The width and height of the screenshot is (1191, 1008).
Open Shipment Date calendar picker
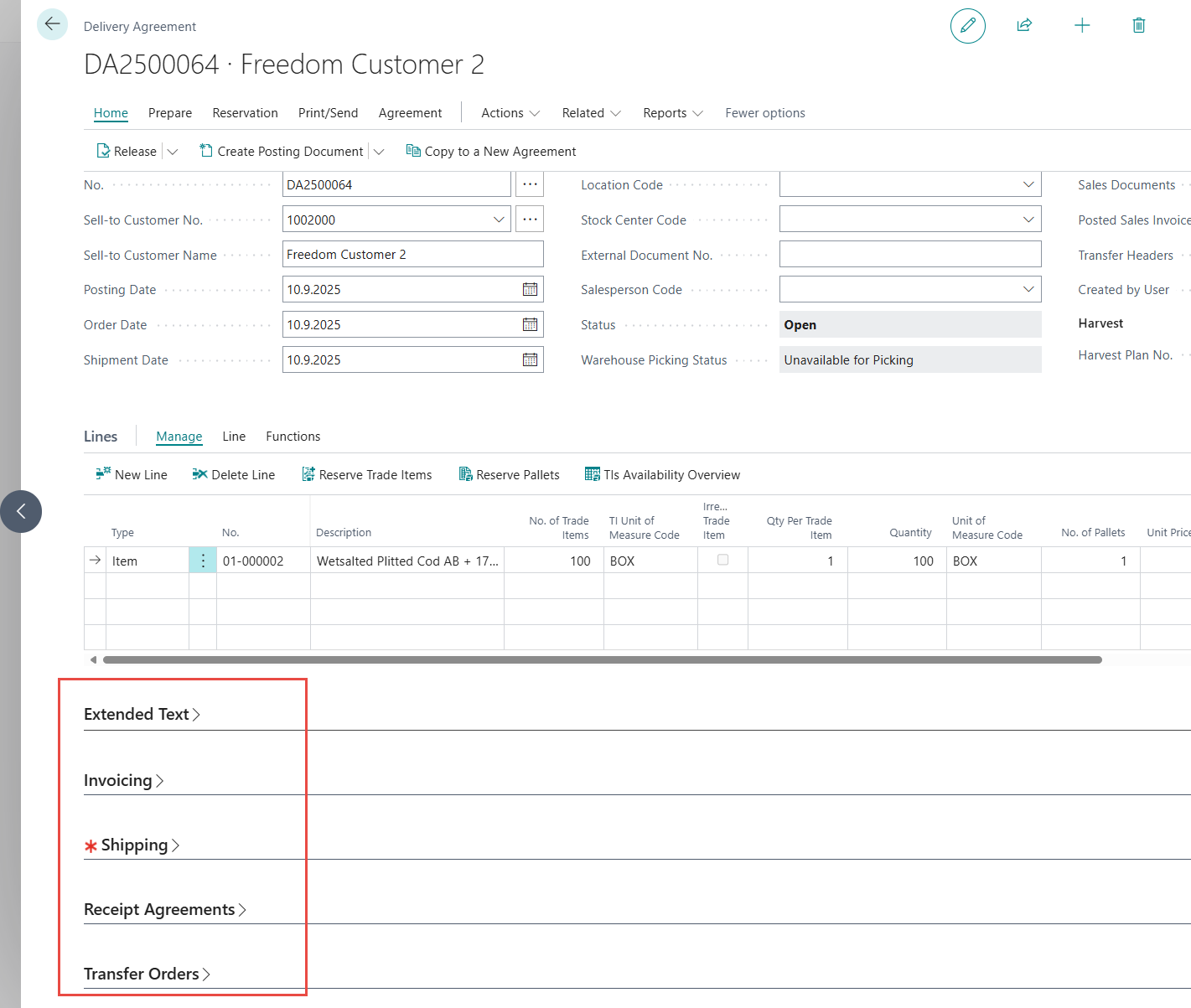530,360
